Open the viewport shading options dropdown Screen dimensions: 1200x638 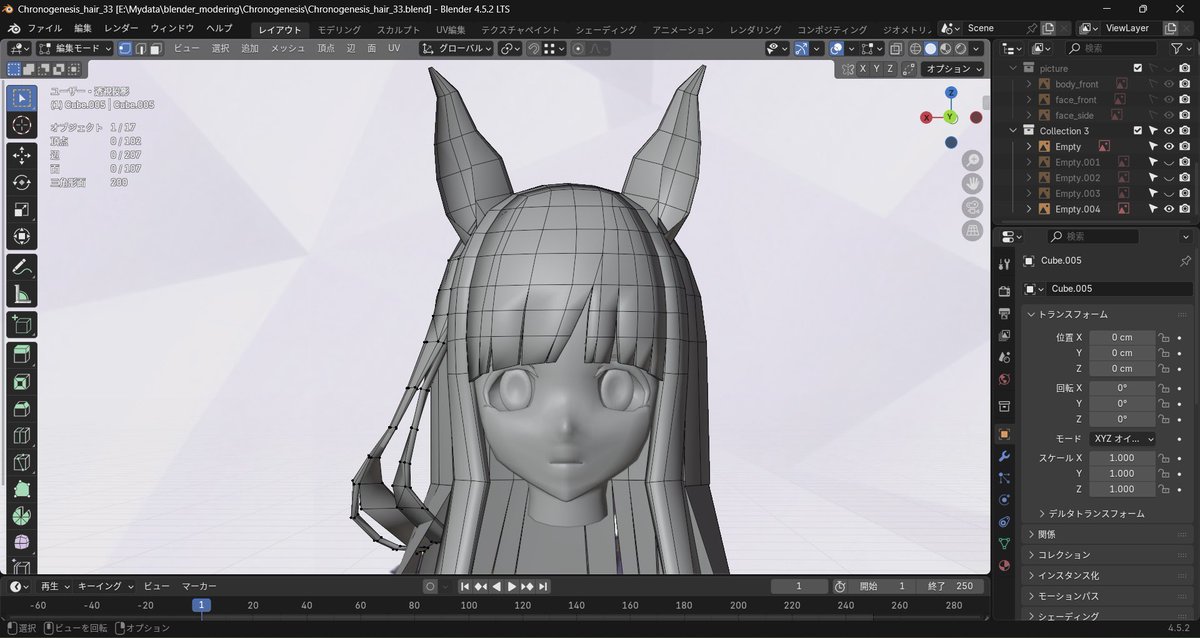point(977,48)
